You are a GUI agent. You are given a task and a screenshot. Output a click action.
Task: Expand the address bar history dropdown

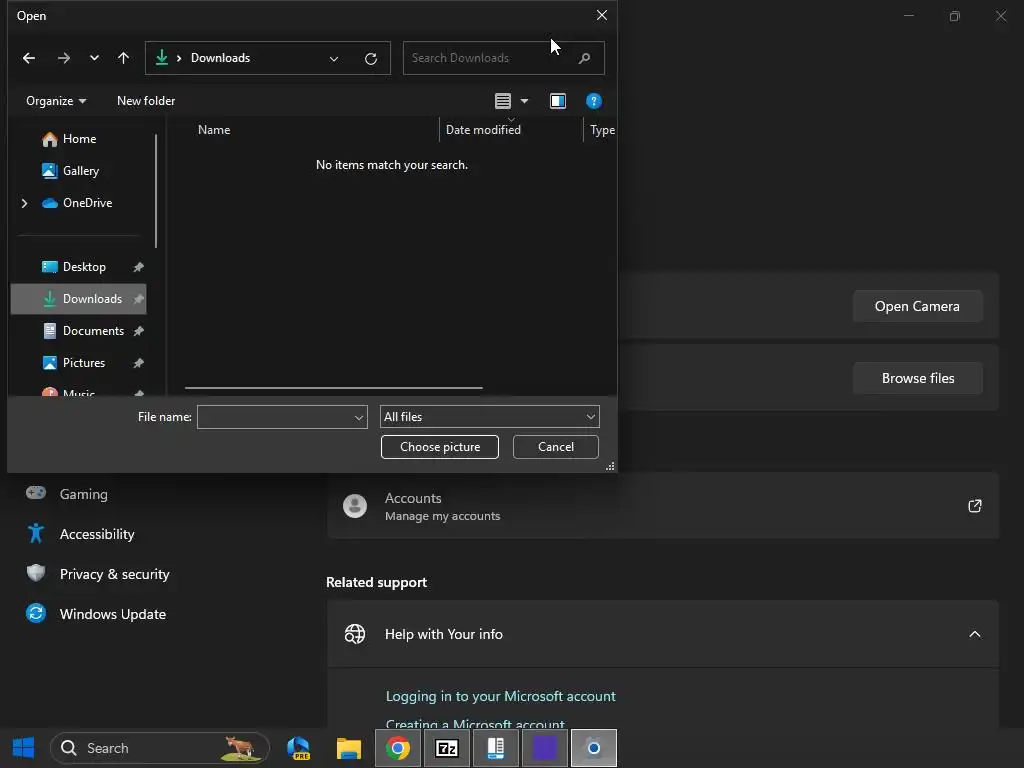[334, 59]
